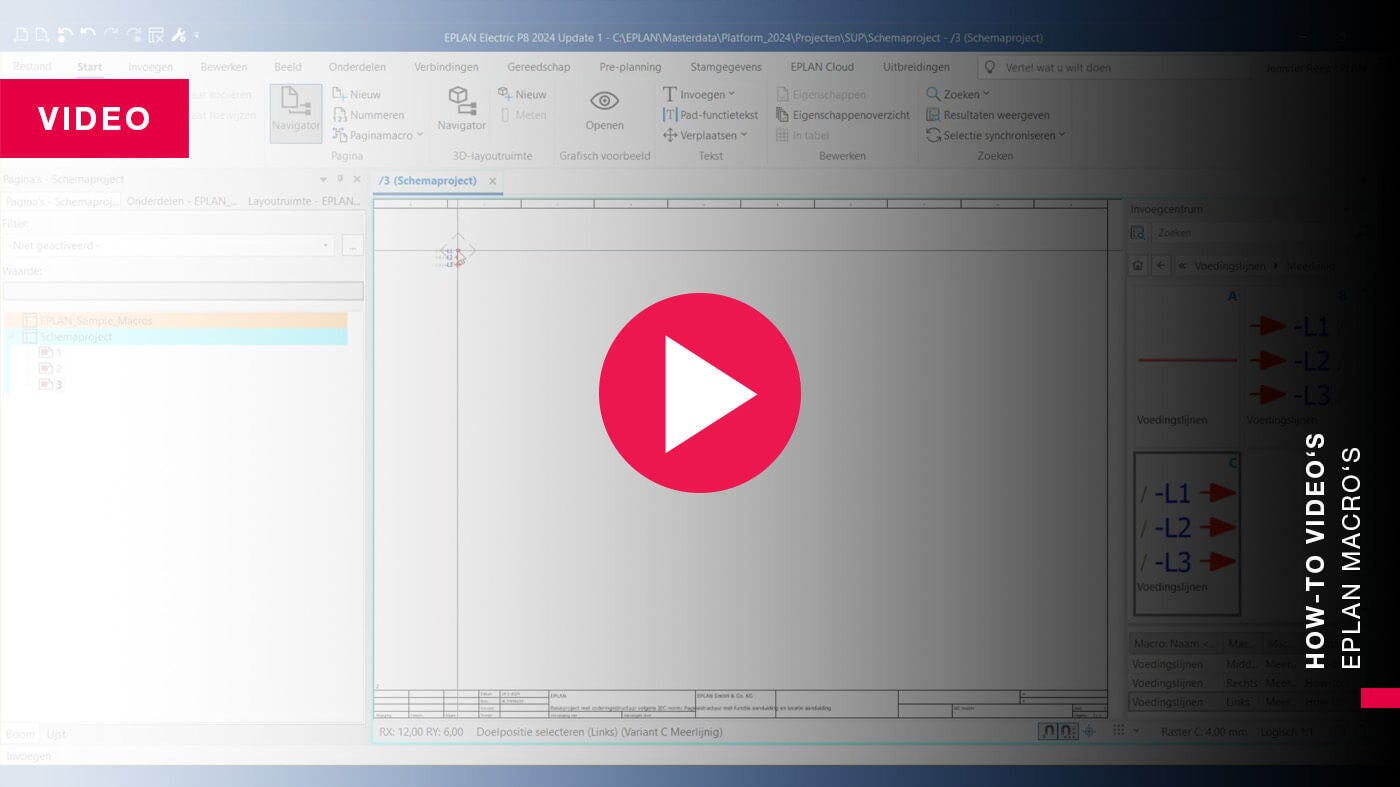1400x787 pixels.
Task: Click the Meten measure tool
Action: (x=522, y=115)
